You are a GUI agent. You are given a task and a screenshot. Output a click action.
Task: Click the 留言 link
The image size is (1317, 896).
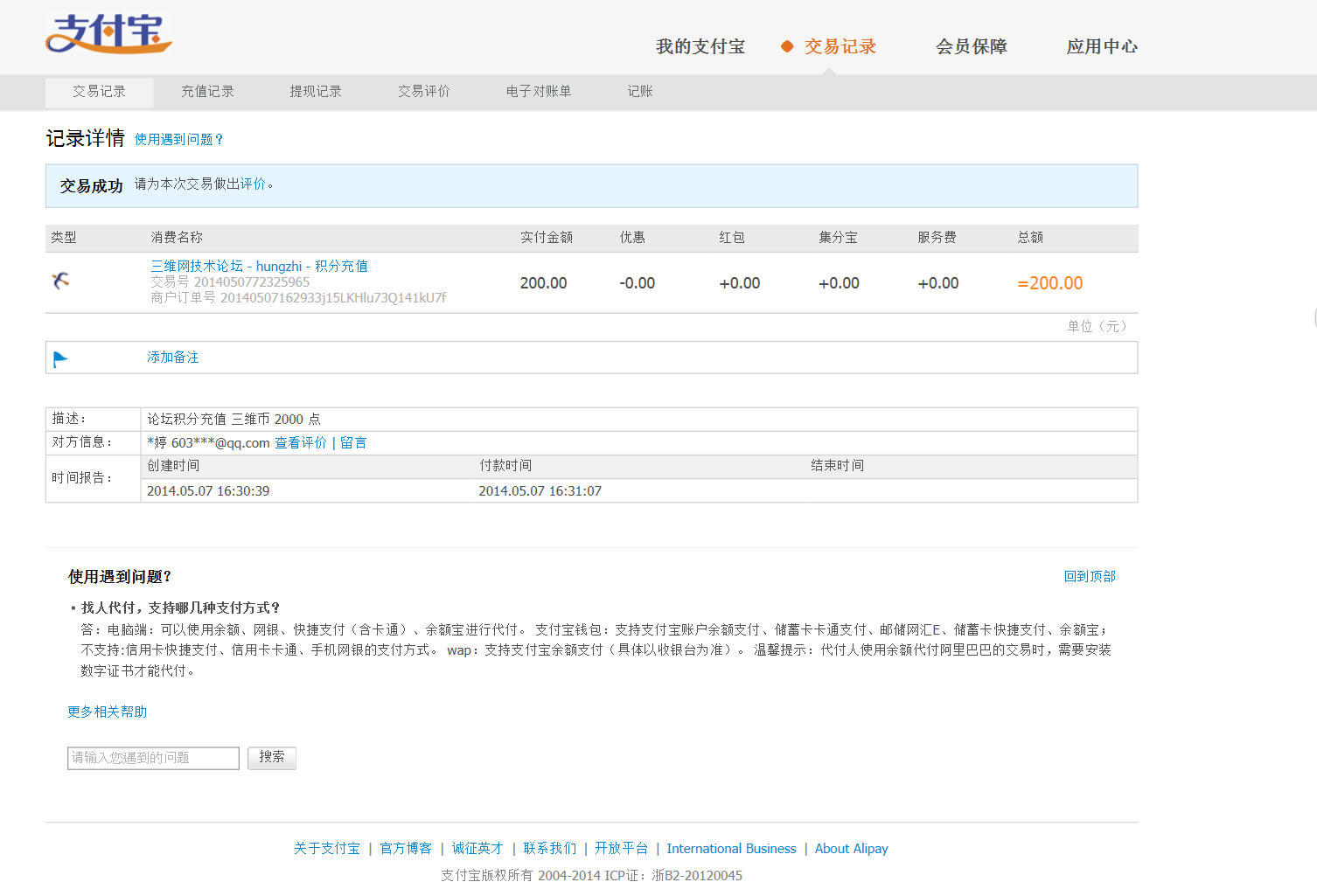[353, 443]
